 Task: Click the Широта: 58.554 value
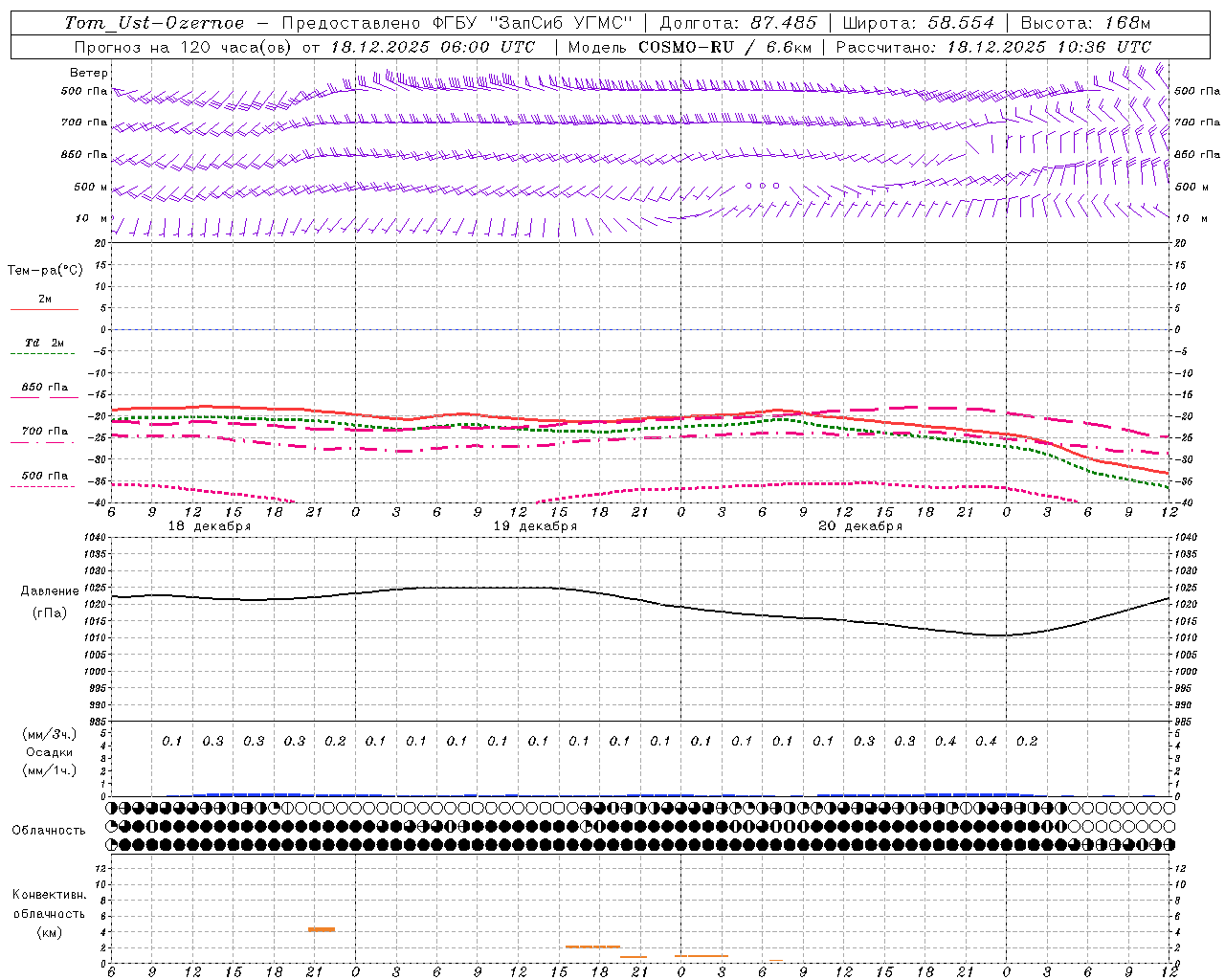918,23
